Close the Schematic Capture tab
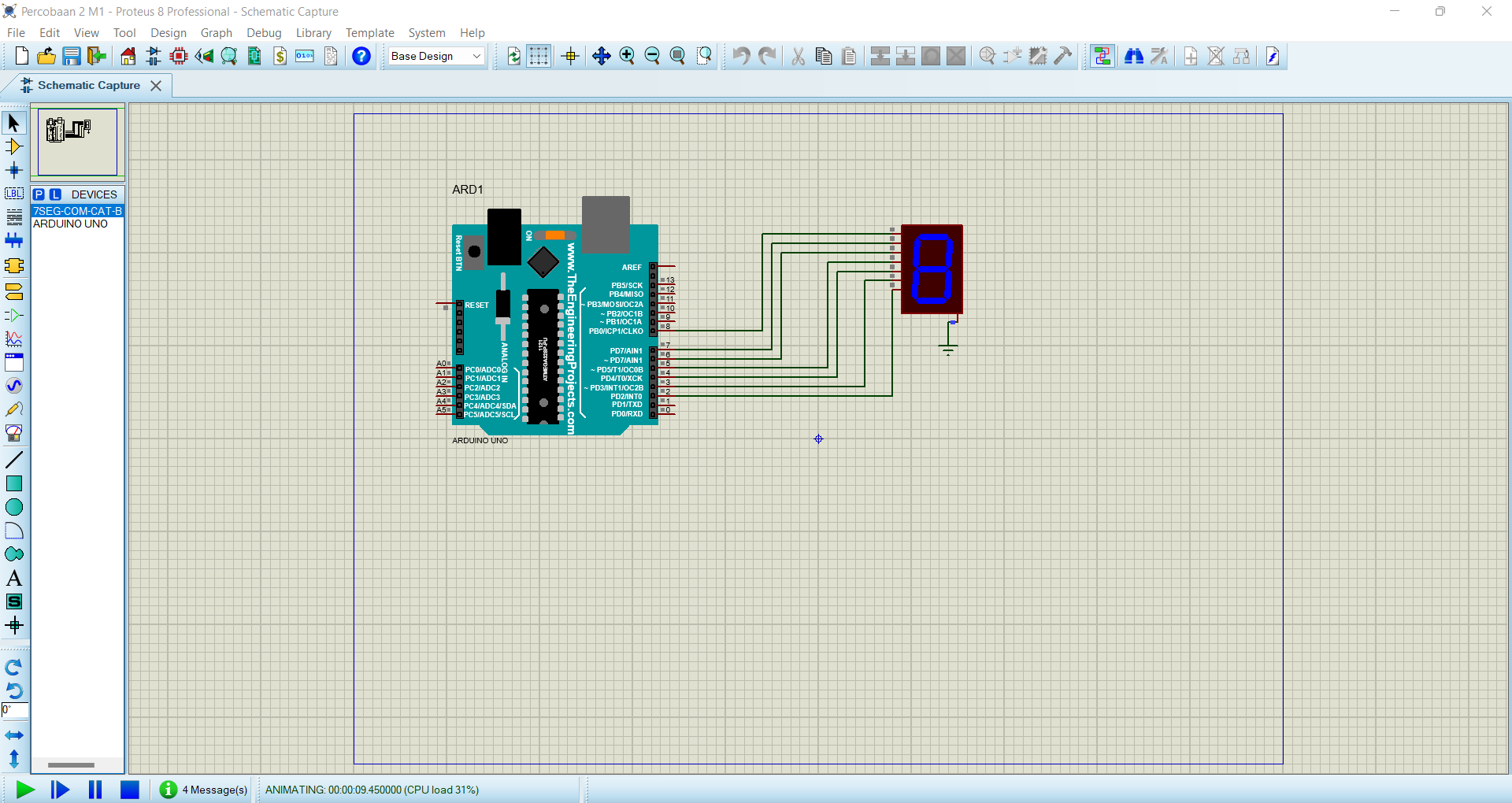This screenshot has width=1512, height=803. tap(156, 86)
